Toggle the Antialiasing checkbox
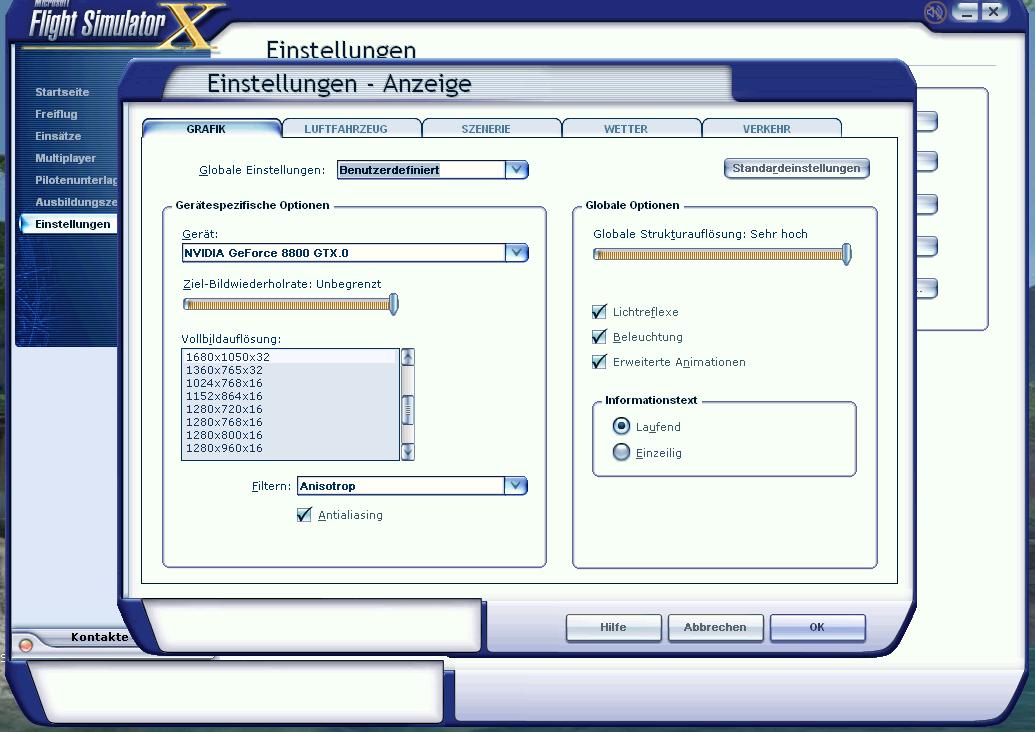The width and height of the screenshot is (1035, 732). (x=304, y=515)
